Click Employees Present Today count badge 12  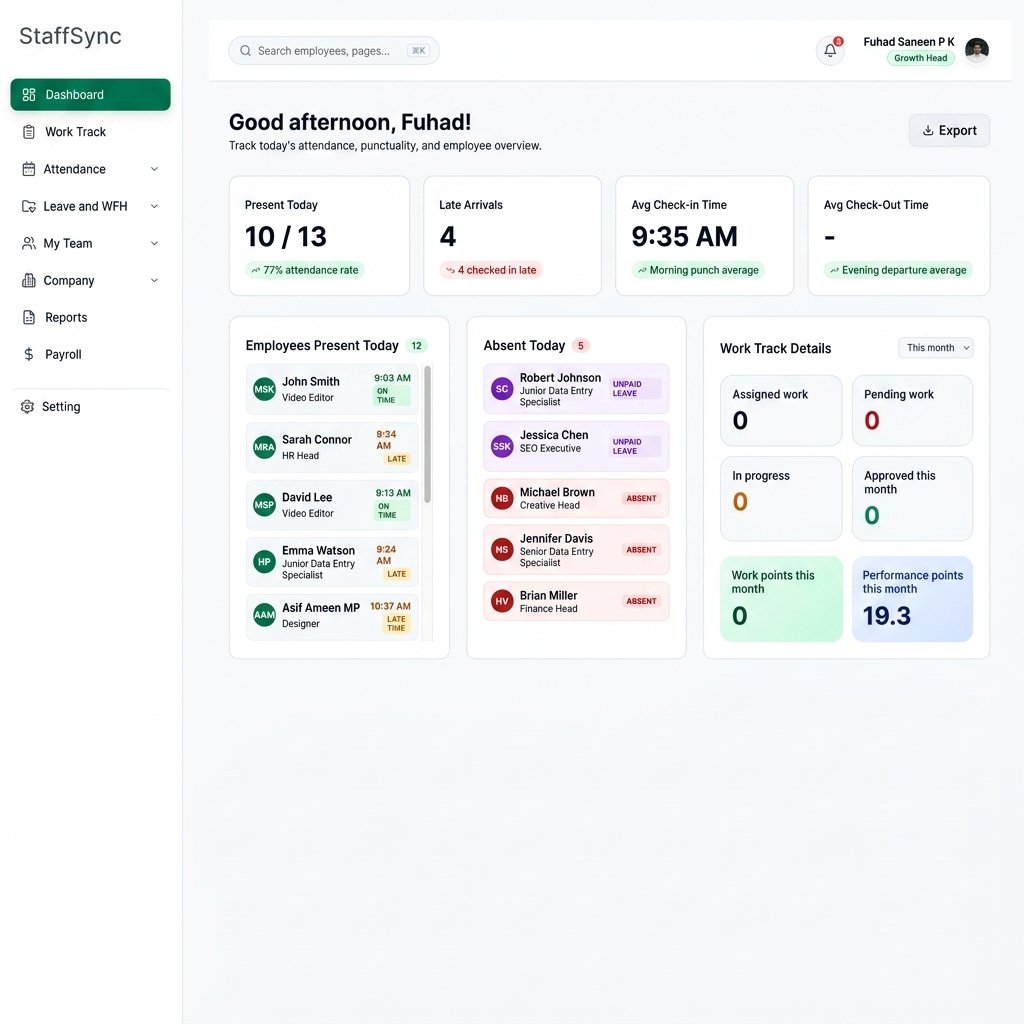[x=417, y=345]
